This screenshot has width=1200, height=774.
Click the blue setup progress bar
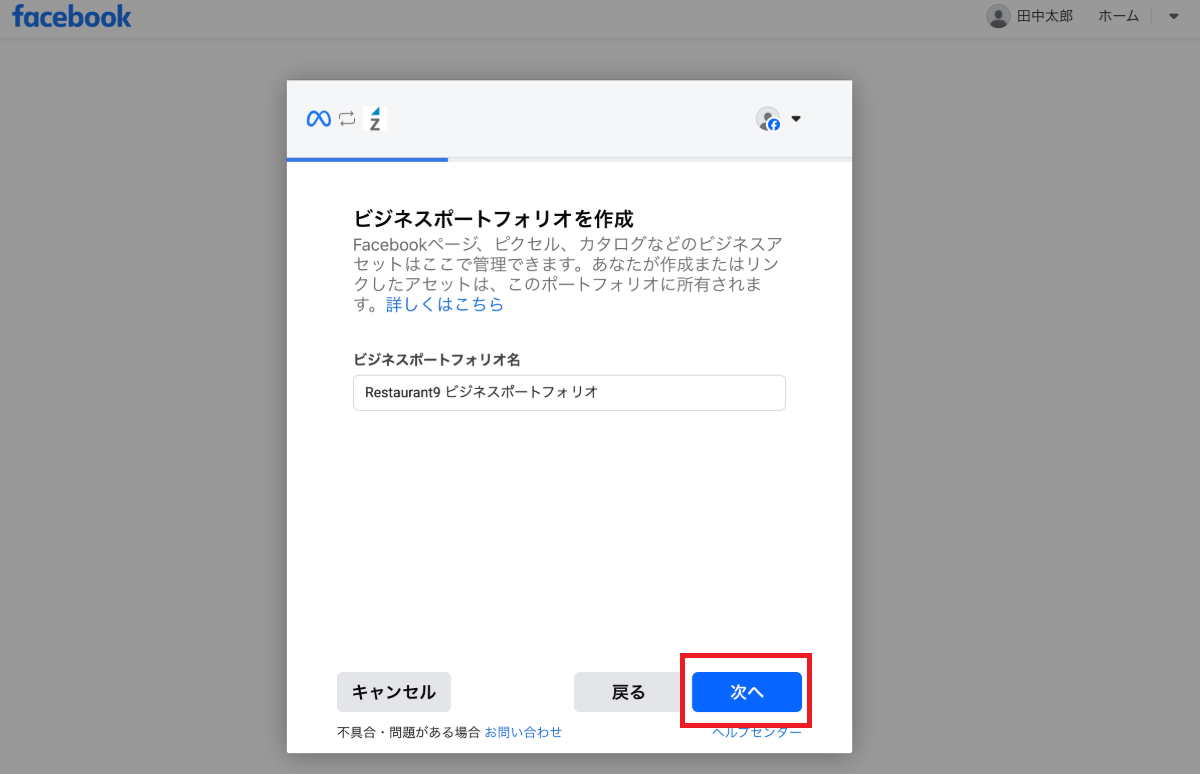point(367,159)
